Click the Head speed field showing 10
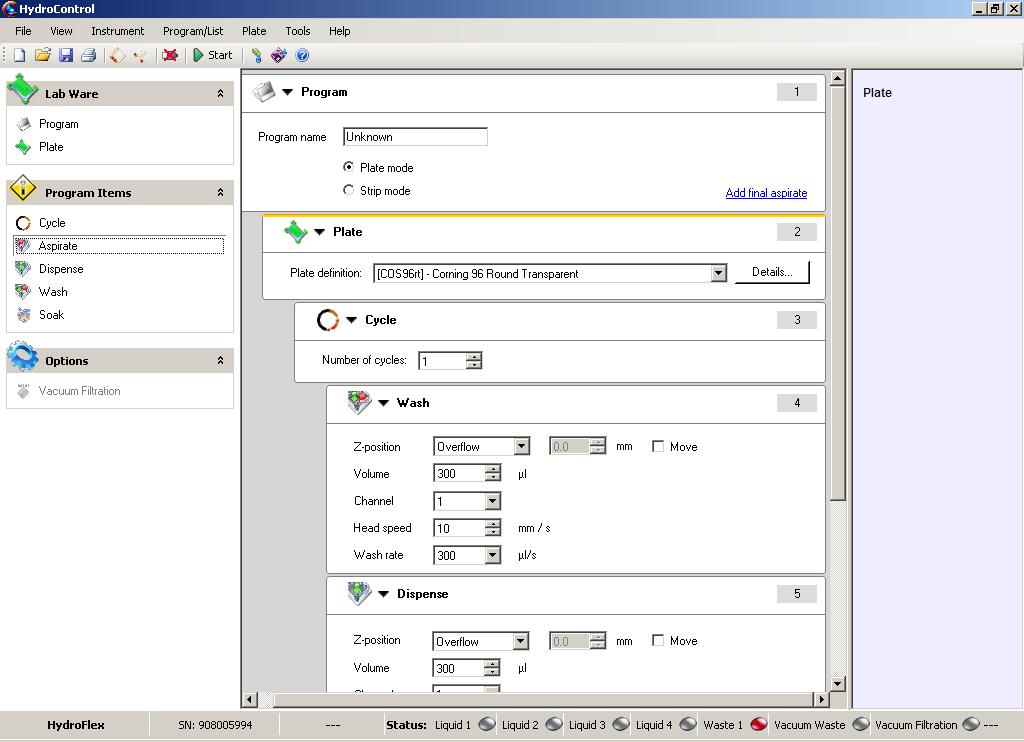This screenshot has height=742, width=1024. [460, 528]
